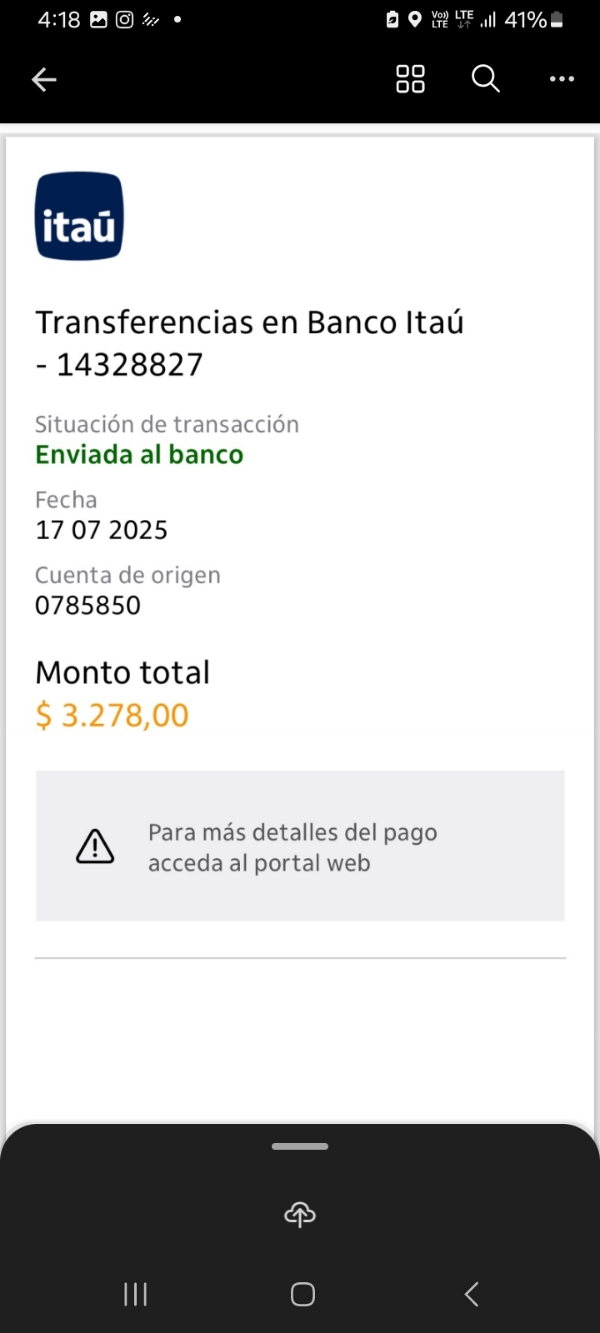Tap the warning triangle icon
600x1333 pixels.
coord(95,847)
